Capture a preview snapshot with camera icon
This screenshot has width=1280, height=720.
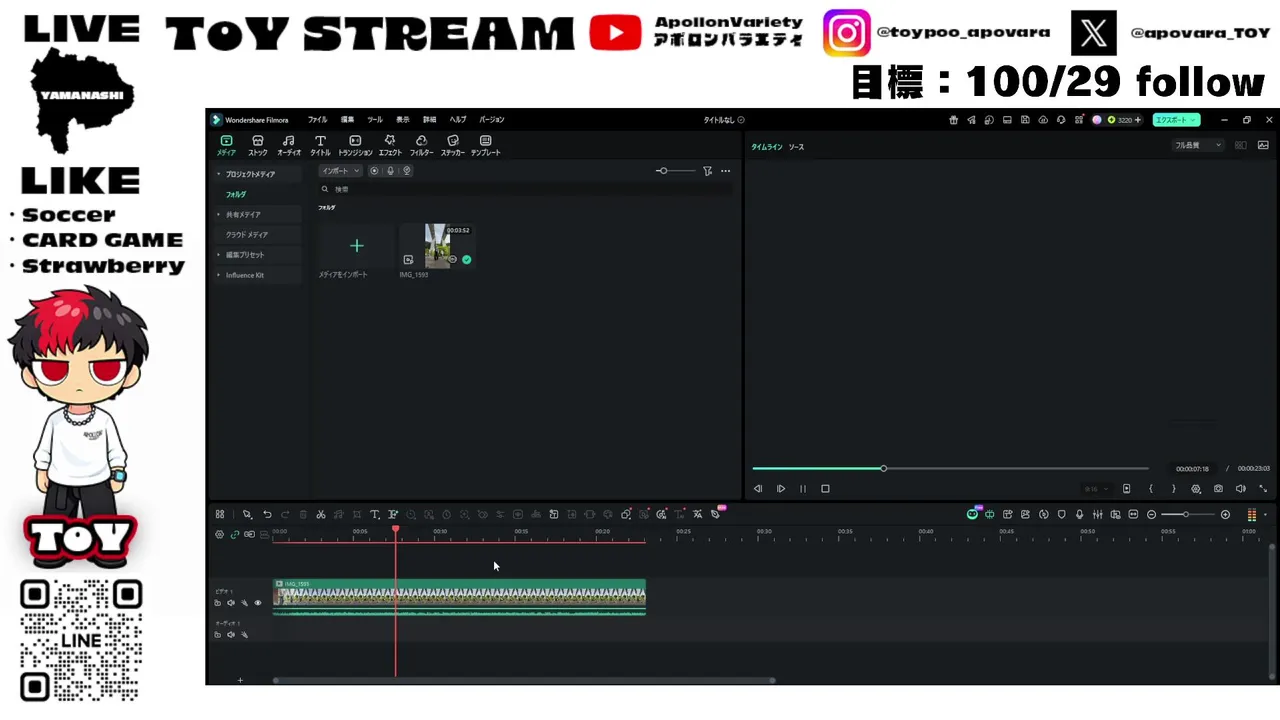[x=1218, y=489]
